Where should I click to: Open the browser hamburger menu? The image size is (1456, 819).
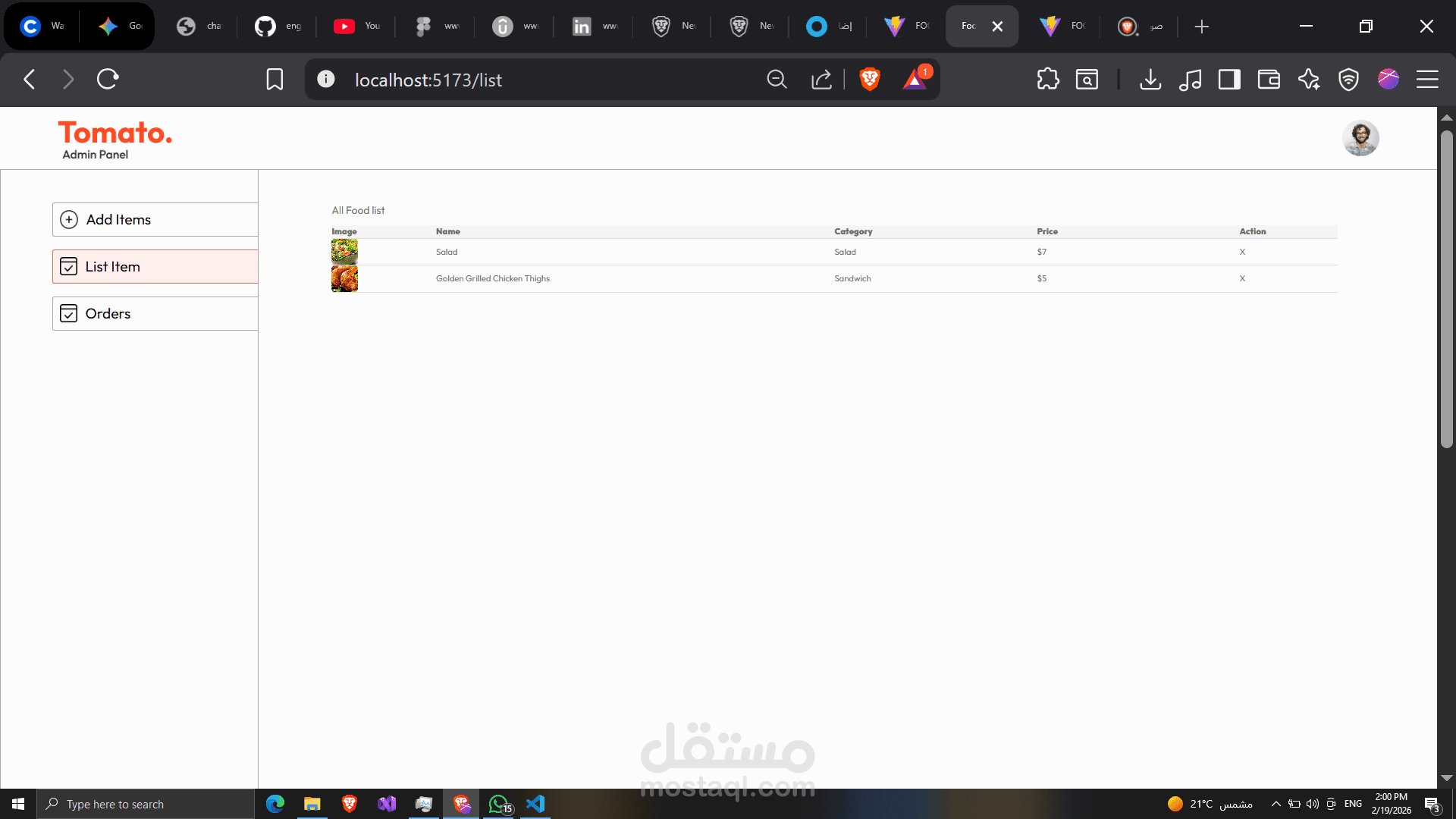click(1427, 80)
